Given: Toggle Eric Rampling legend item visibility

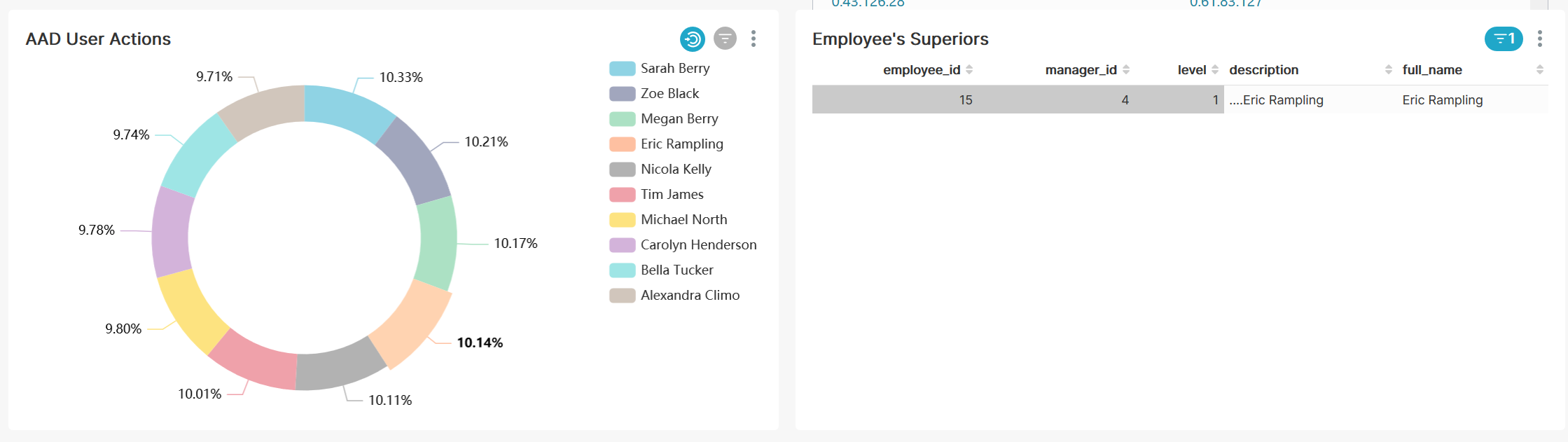Looking at the screenshot, I should point(666,144).
